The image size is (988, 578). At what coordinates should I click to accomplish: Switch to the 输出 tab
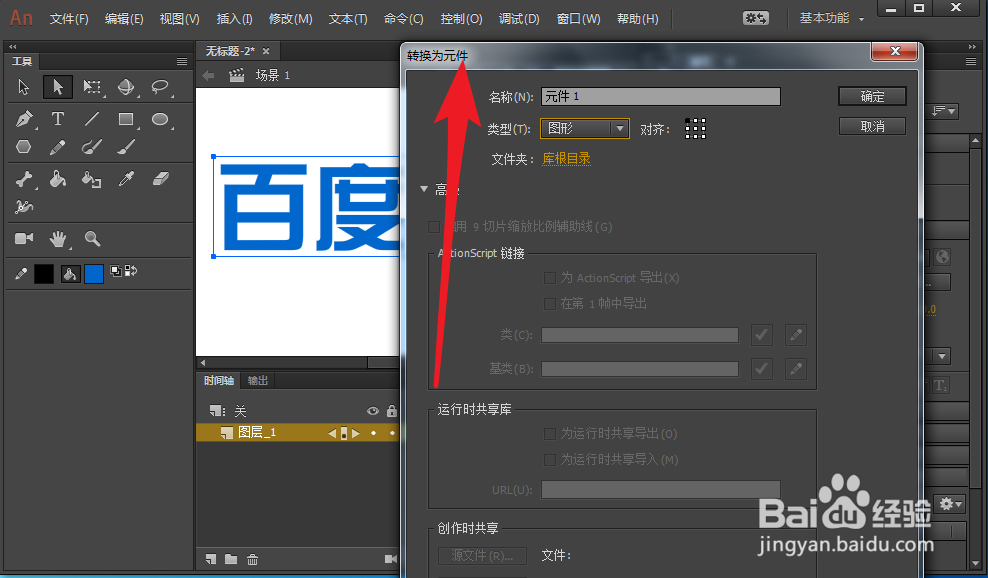pos(258,380)
